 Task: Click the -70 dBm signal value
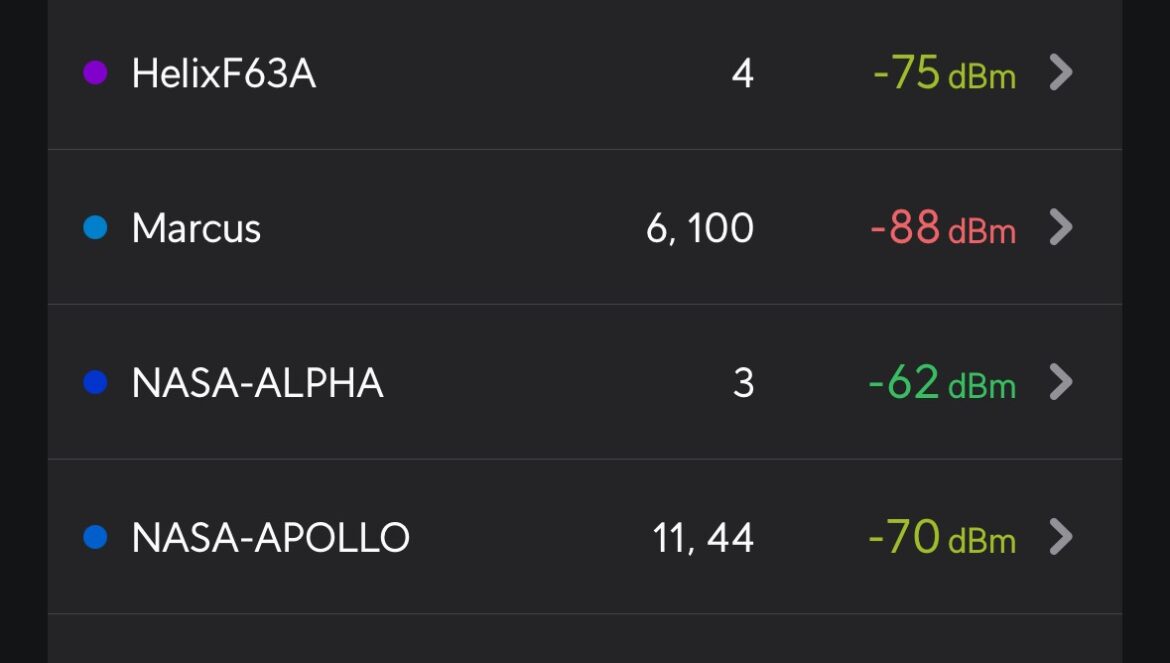point(942,538)
